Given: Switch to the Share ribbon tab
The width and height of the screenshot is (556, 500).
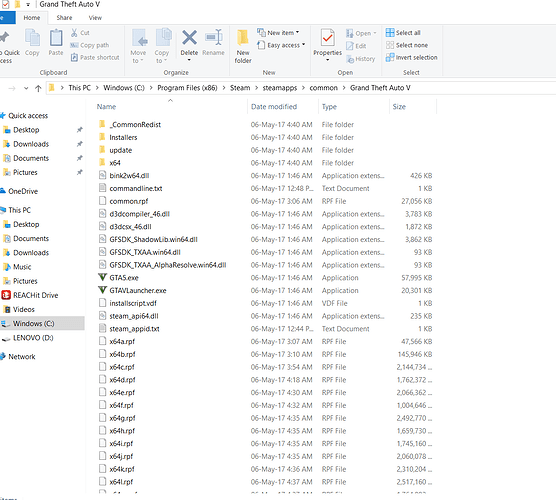Looking at the screenshot, I should pyautogui.click(x=64, y=18).
